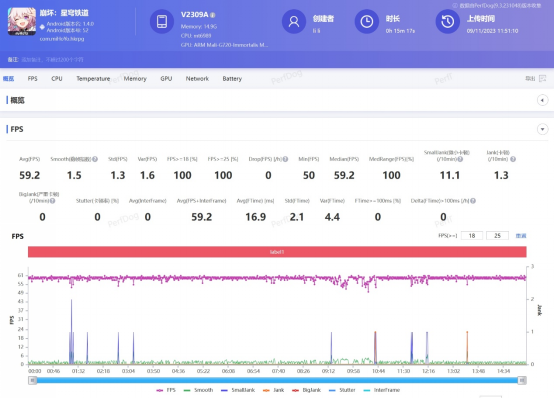
Task: Click the notes icon beside export
Action: coord(542,78)
